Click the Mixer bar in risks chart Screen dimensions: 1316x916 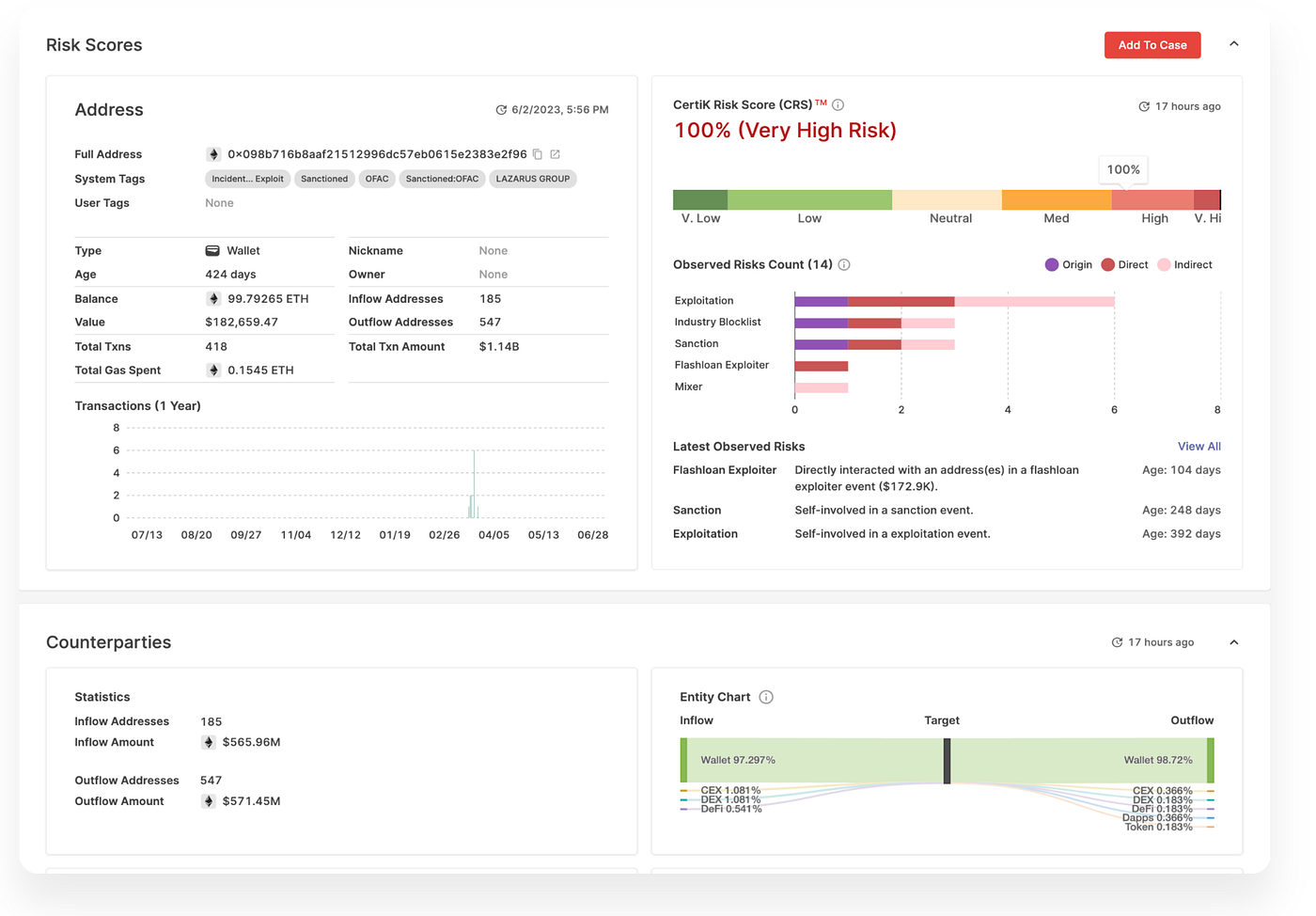[x=822, y=387]
